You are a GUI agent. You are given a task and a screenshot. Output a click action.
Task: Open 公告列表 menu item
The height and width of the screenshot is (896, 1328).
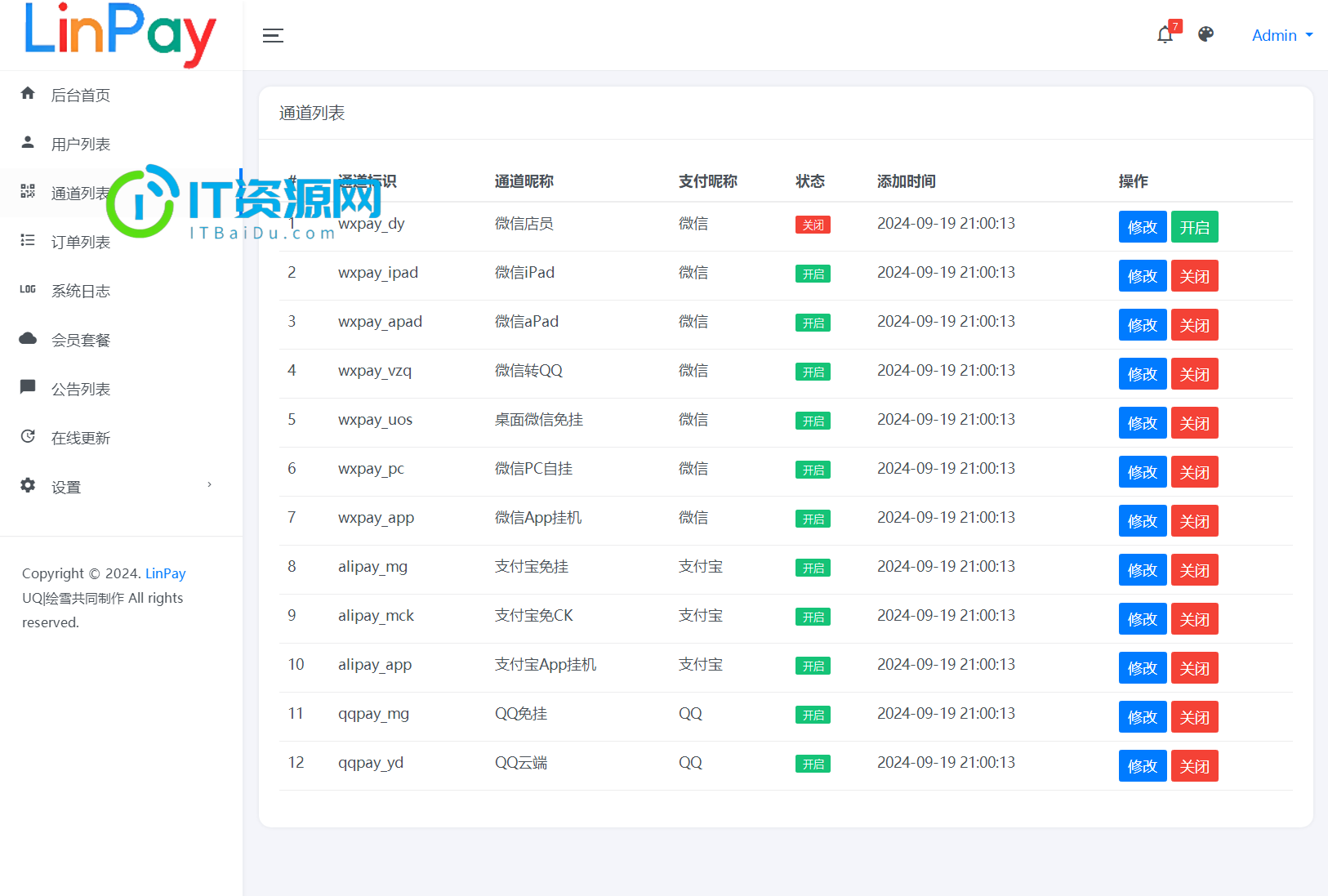tap(121, 389)
